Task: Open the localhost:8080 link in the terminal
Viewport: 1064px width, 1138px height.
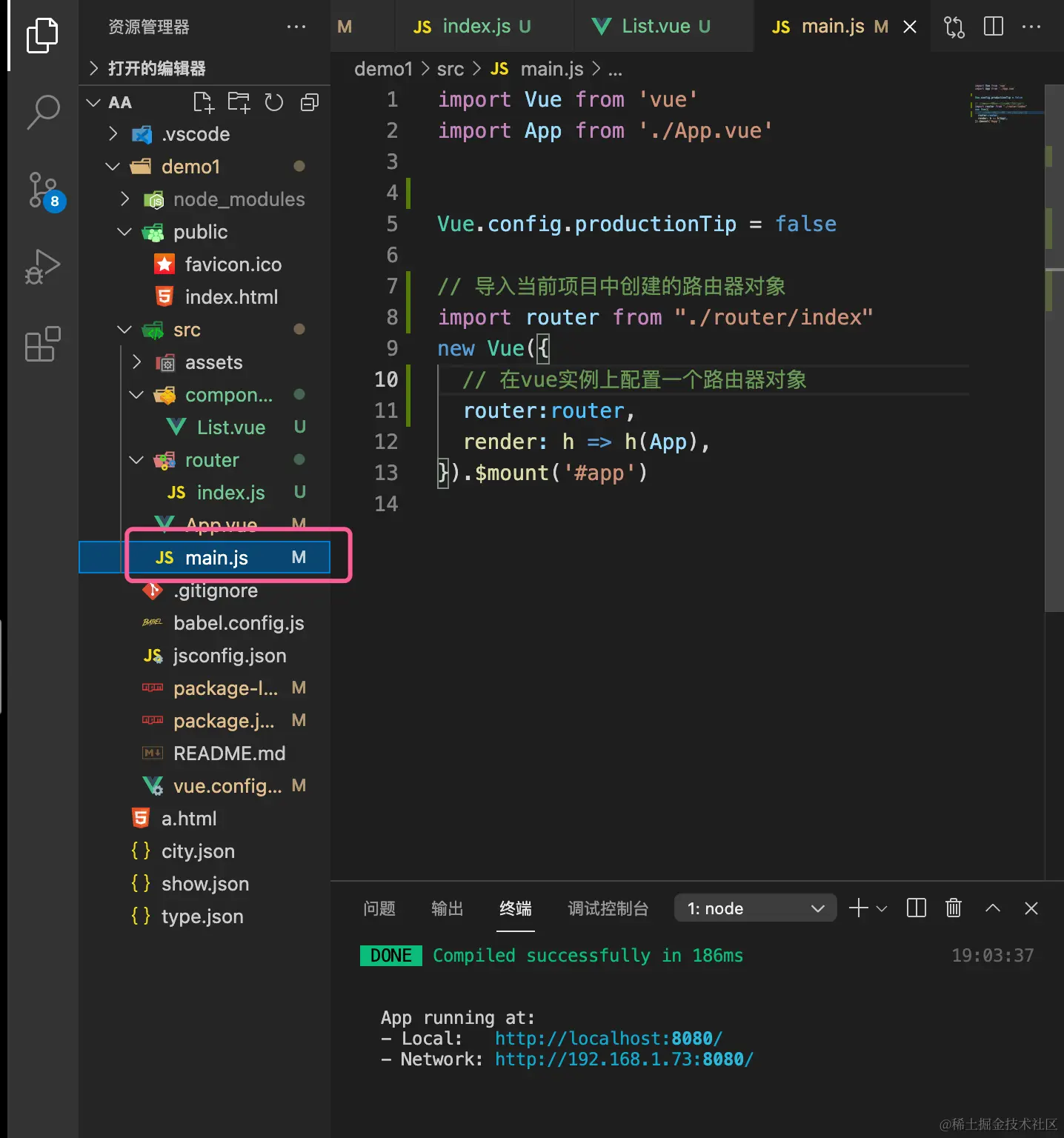Action: pos(608,1039)
